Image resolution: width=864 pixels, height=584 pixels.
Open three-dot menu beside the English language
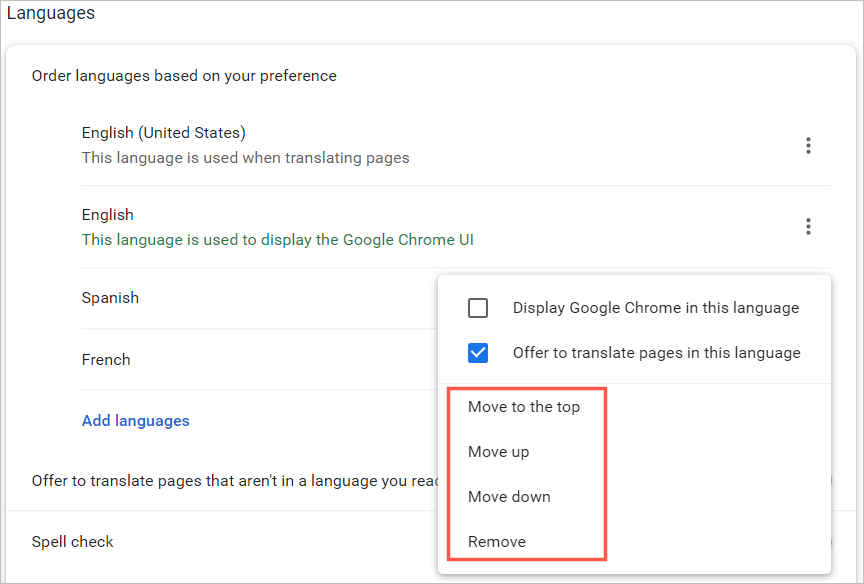coord(808,227)
